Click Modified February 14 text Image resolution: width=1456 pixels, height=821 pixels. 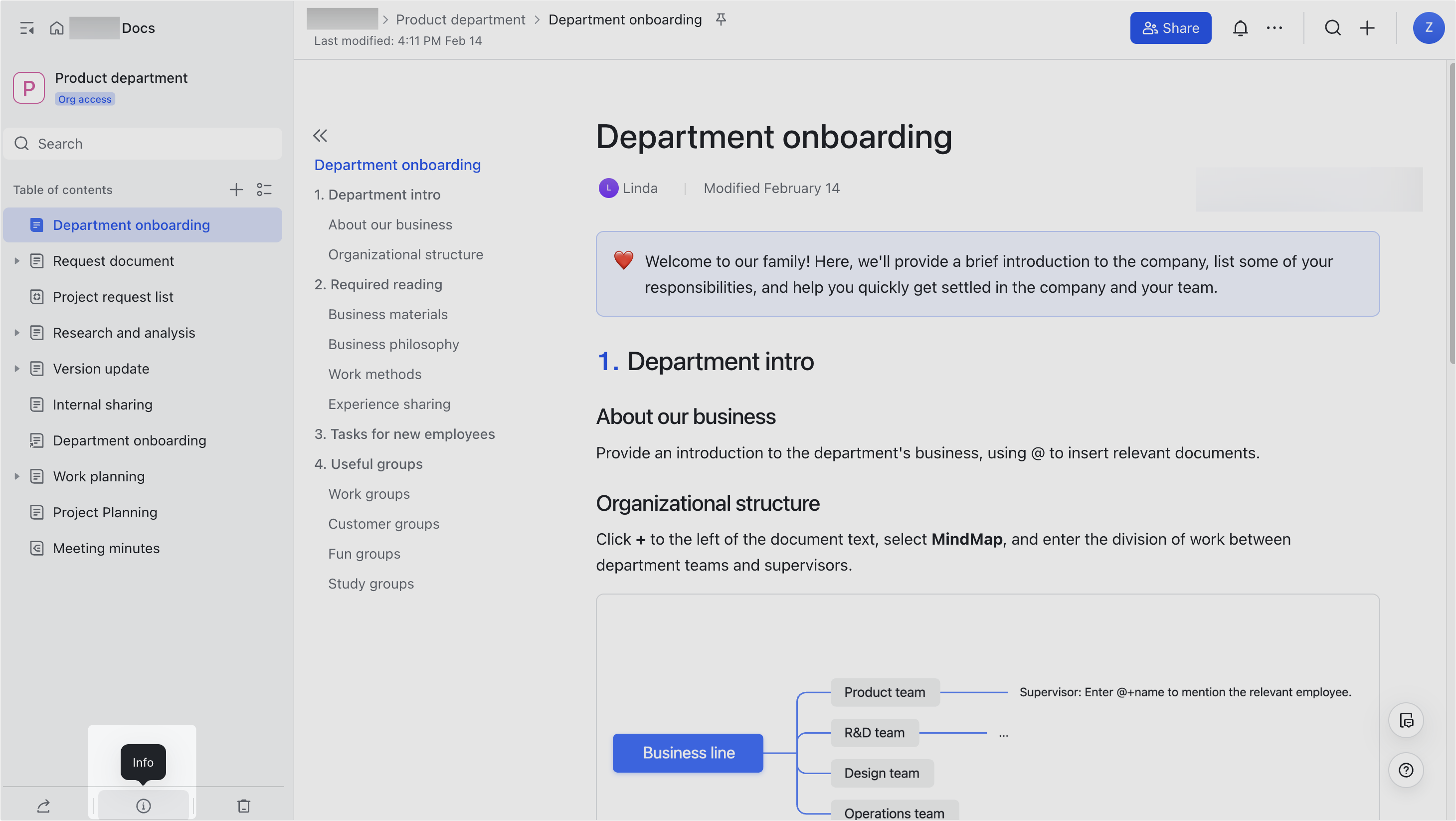coord(771,188)
